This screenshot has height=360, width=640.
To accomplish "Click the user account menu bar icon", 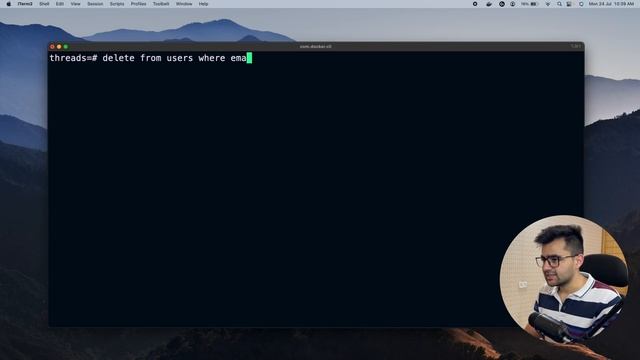I will pyautogui.click(x=513, y=4).
